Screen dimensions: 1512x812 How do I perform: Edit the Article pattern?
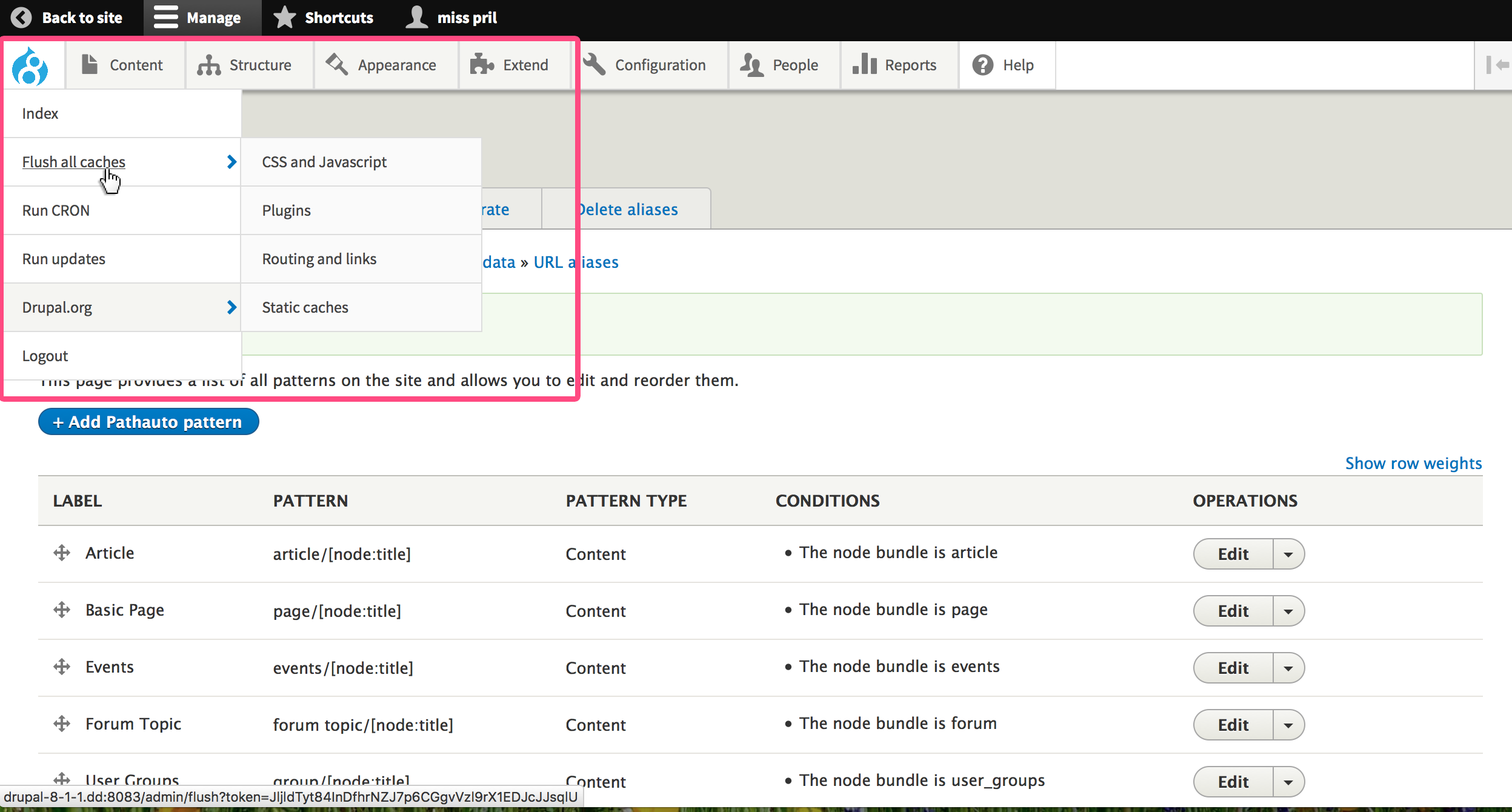coord(1233,554)
